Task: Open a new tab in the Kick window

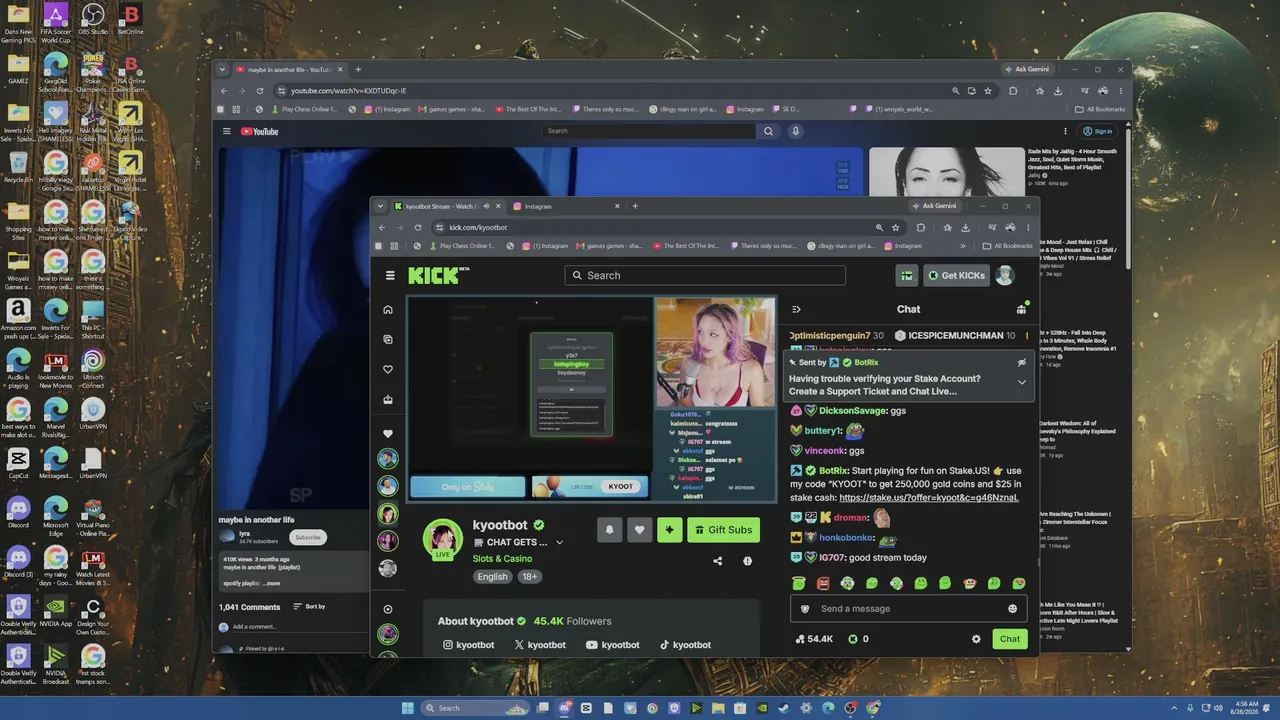Action: (x=635, y=206)
